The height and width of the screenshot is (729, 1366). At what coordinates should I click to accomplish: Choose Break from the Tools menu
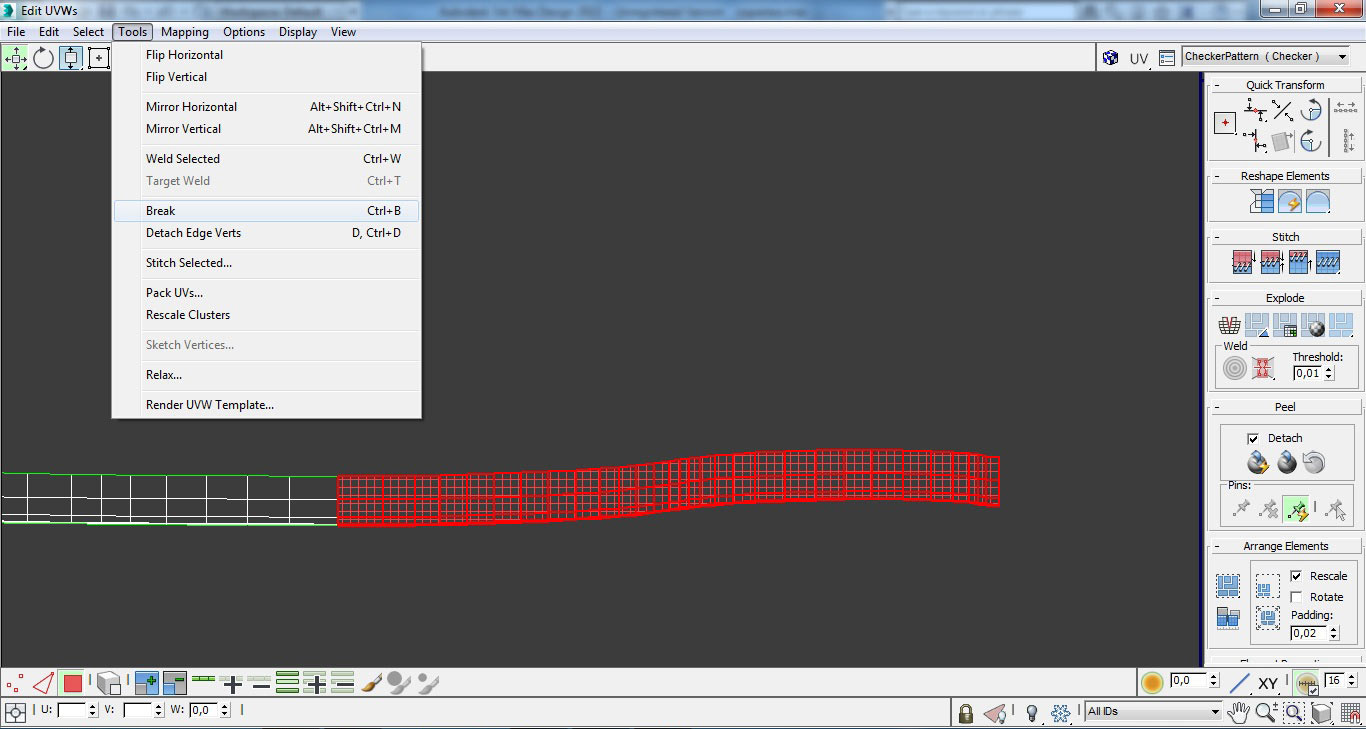[160, 211]
